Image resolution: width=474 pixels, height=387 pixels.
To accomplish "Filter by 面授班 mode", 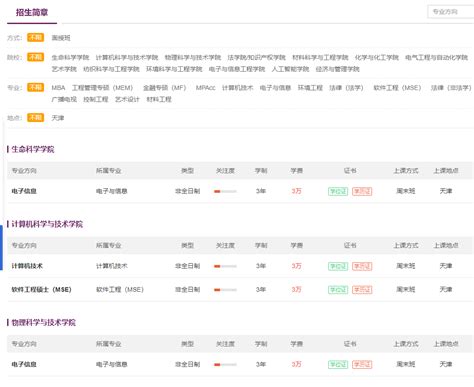I will [61, 38].
